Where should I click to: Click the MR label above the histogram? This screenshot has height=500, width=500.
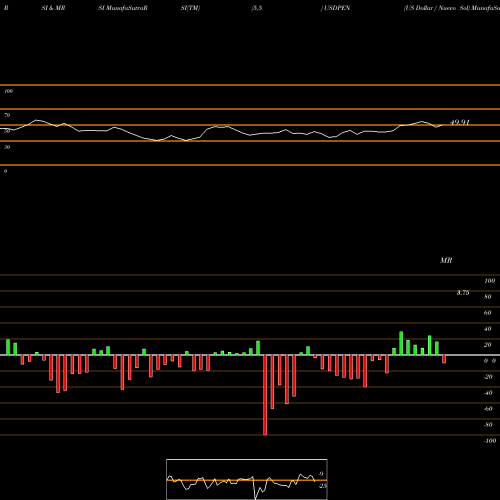pyautogui.click(x=446, y=260)
